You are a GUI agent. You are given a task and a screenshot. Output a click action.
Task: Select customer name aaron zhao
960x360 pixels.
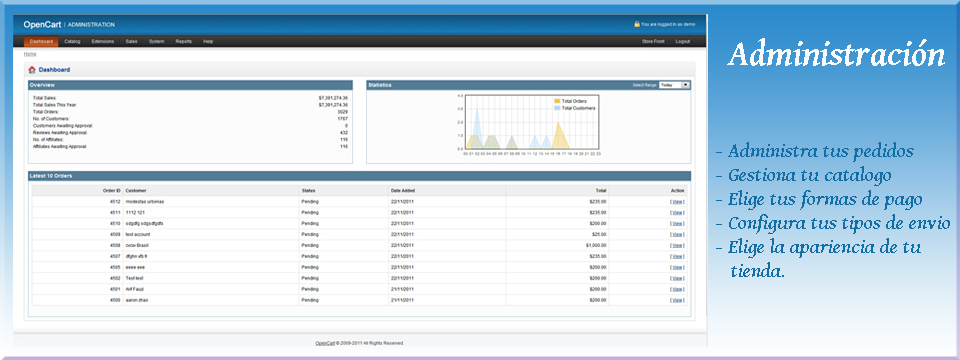pos(137,300)
